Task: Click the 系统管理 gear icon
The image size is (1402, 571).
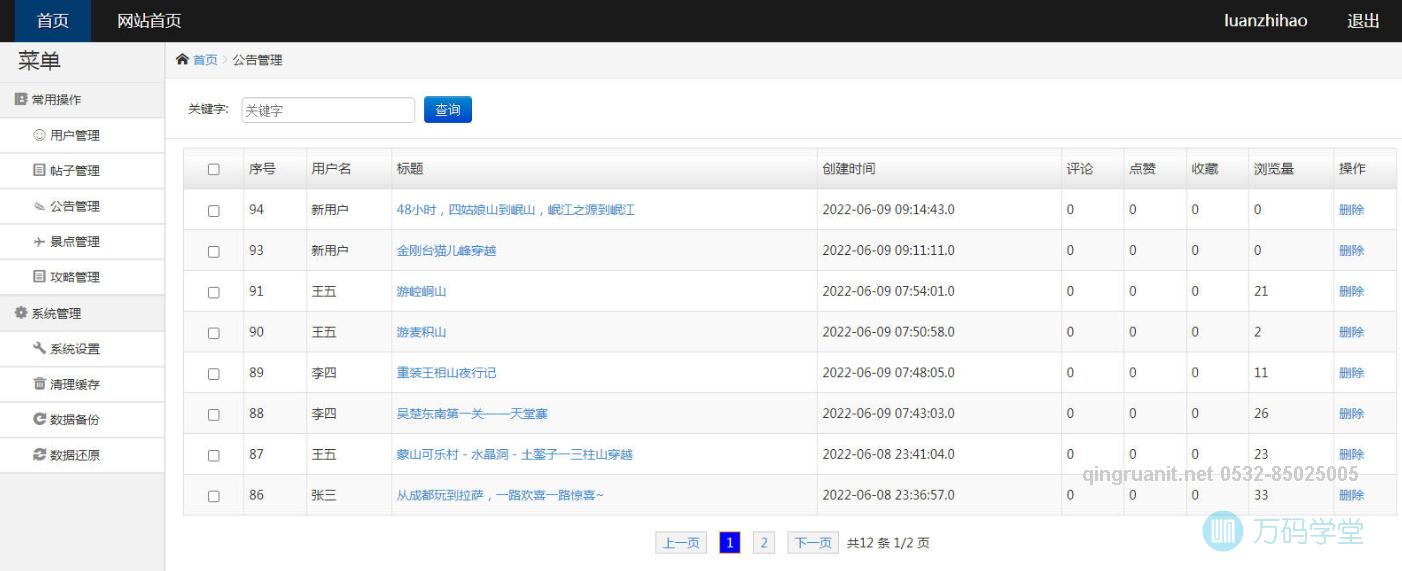Action: [x=20, y=313]
